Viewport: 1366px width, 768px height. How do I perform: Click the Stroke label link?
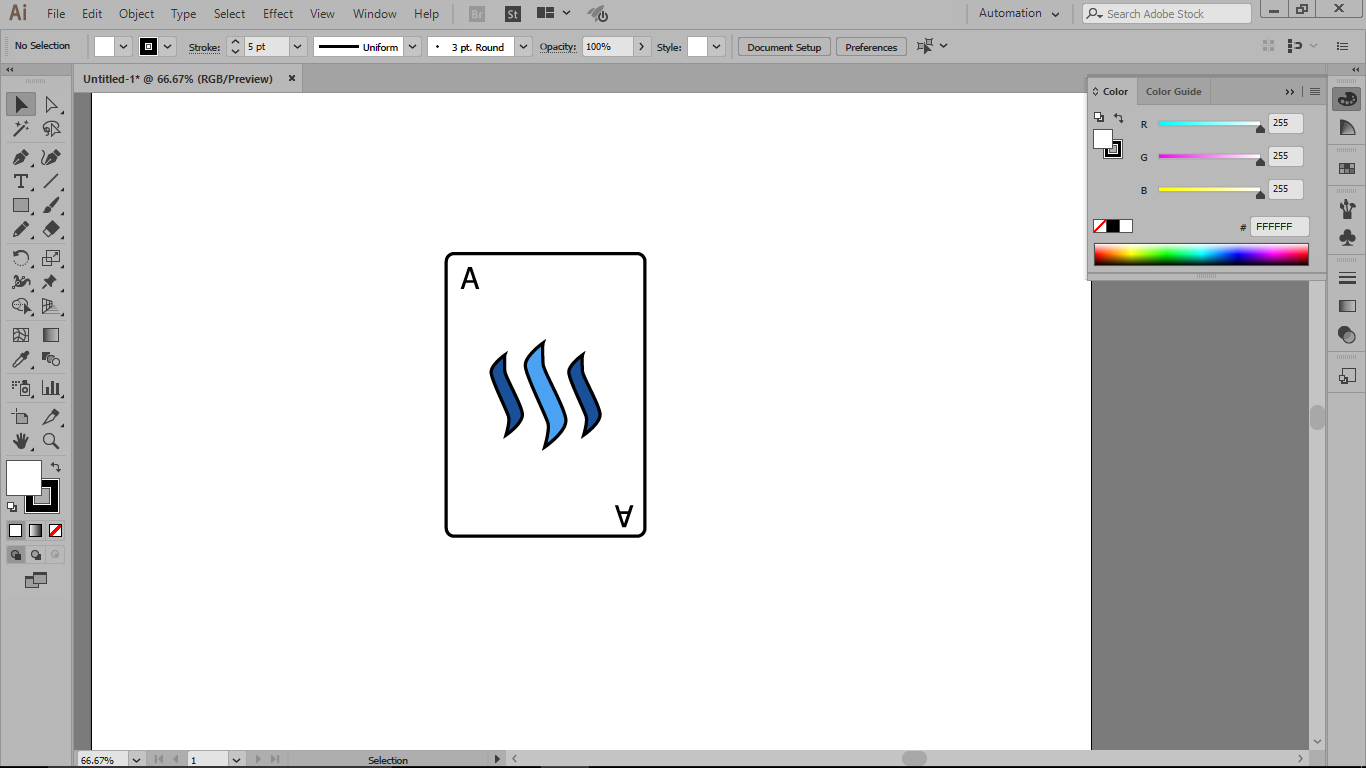tap(204, 47)
